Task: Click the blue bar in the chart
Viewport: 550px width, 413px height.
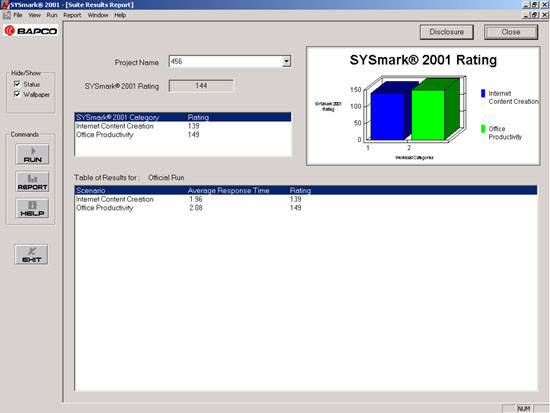Action: [387, 116]
